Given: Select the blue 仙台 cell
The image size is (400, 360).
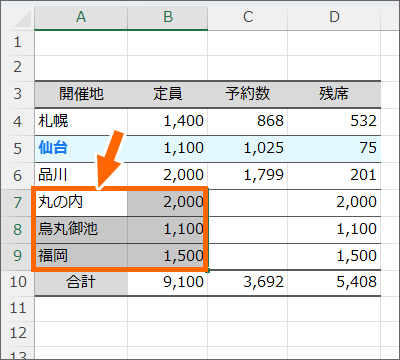Looking at the screenshot, I should point(81,149).
